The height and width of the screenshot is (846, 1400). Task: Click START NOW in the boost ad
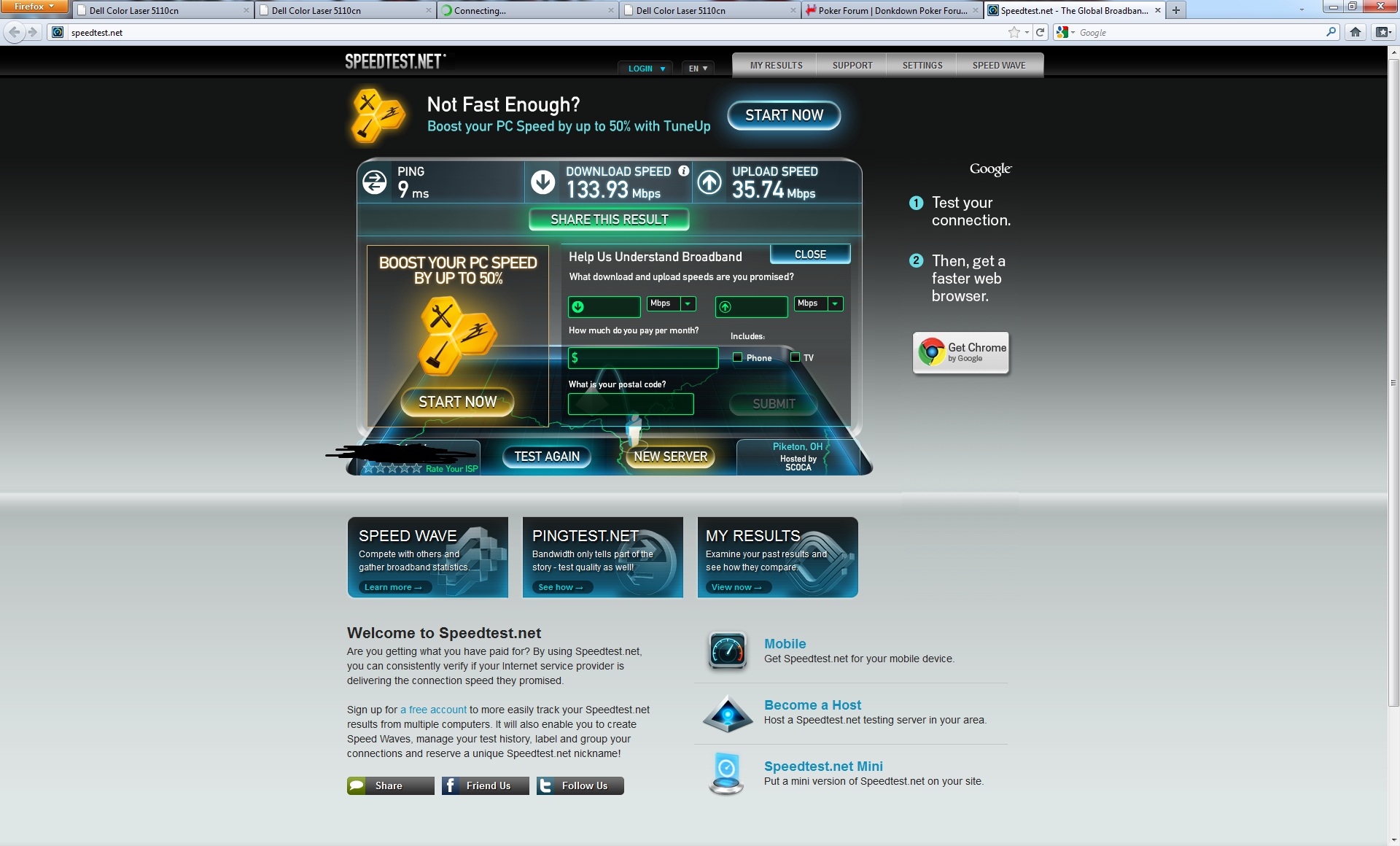(x=457, y=402)
